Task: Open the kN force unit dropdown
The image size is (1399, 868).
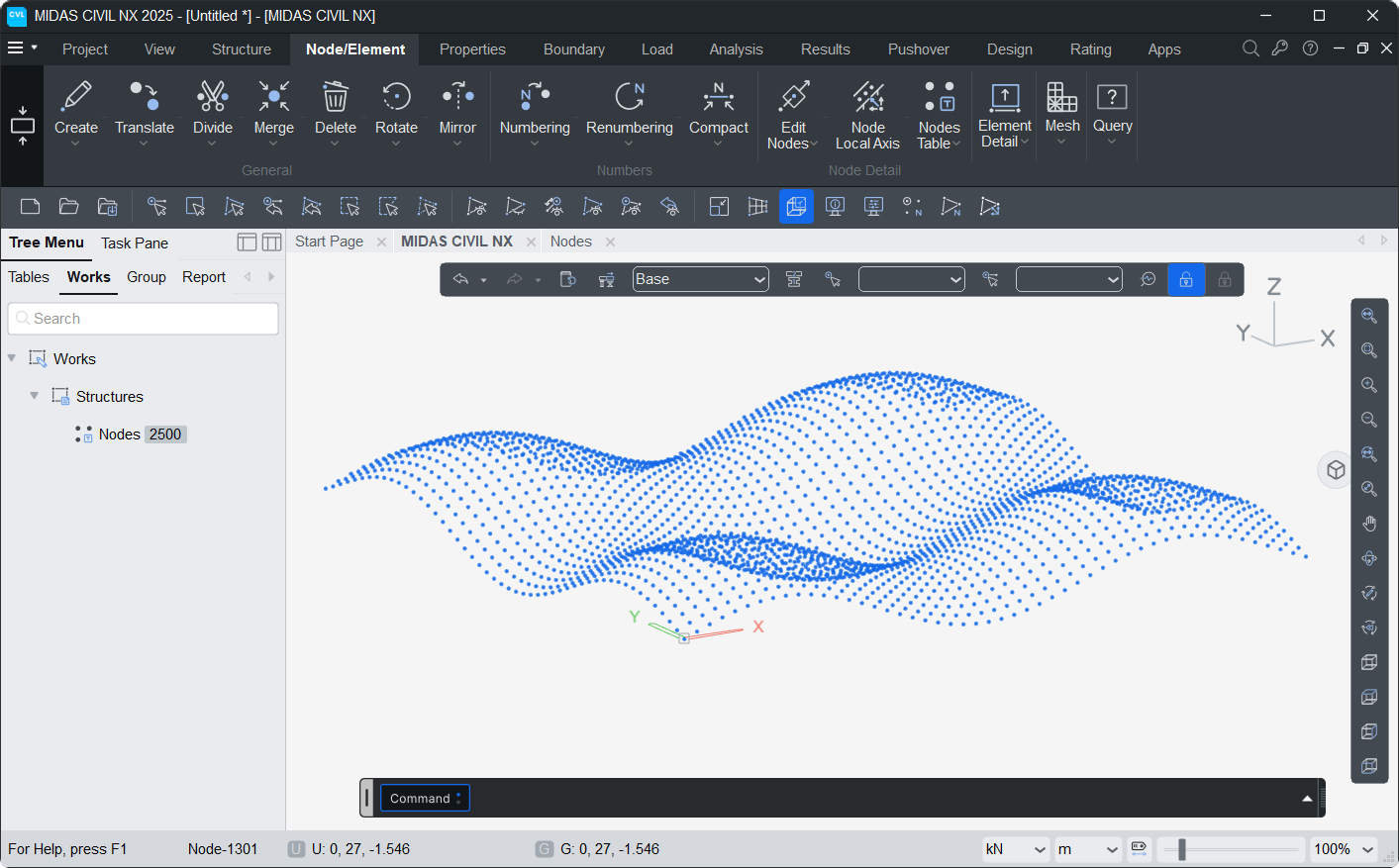Action: (x=1016, y=849)
